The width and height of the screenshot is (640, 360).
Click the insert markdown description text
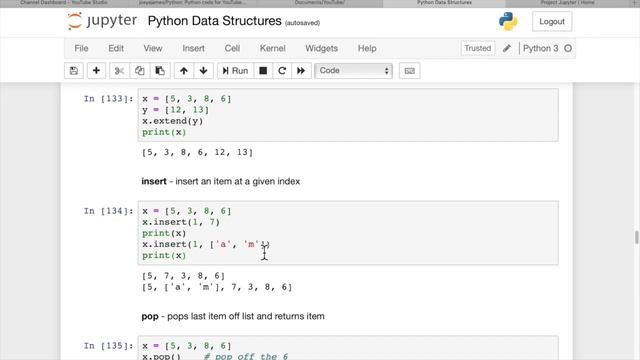220,181
